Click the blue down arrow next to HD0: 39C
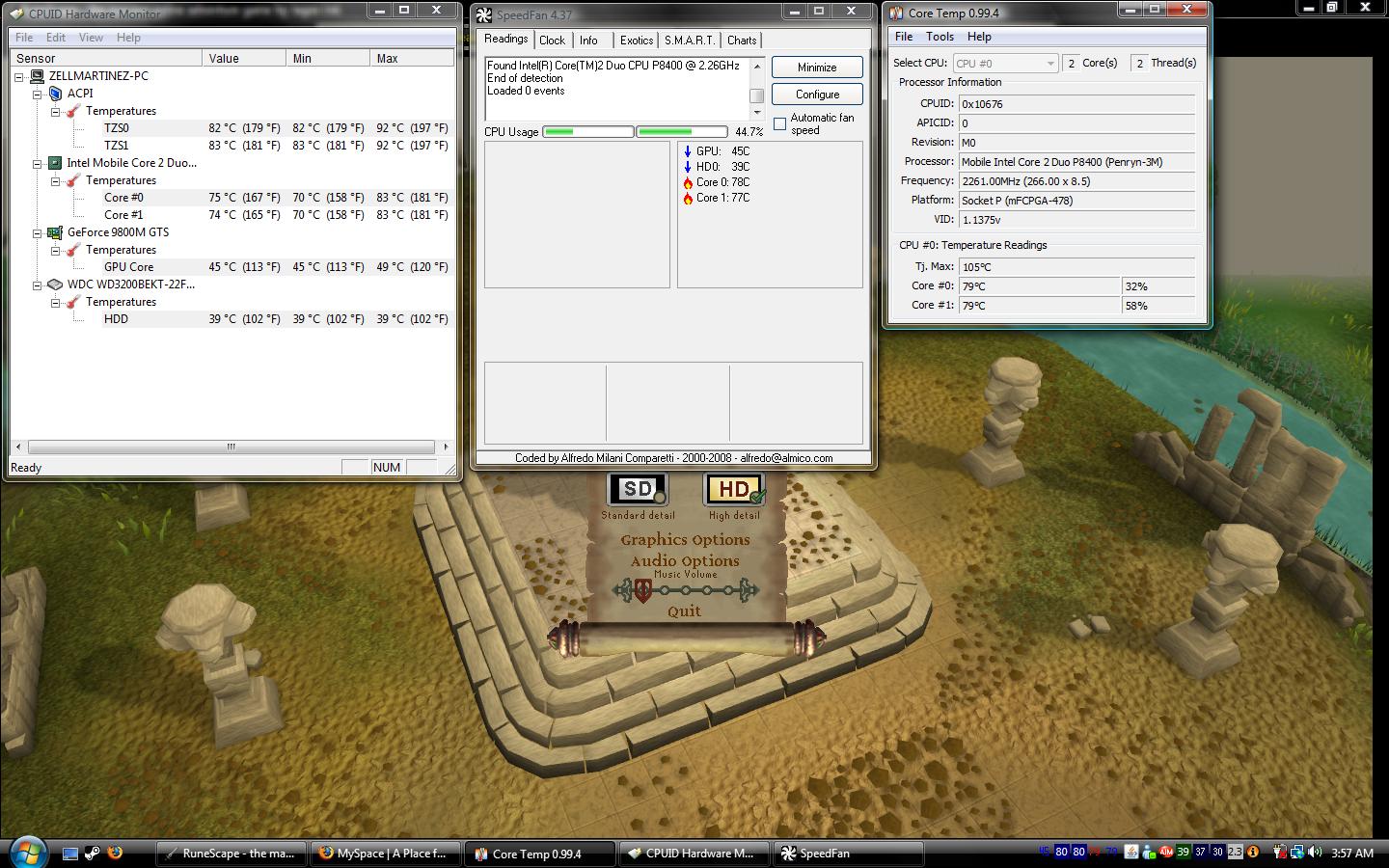This screenshot has height=868, width=1389. pyautogui.click(x=687, y=167)
